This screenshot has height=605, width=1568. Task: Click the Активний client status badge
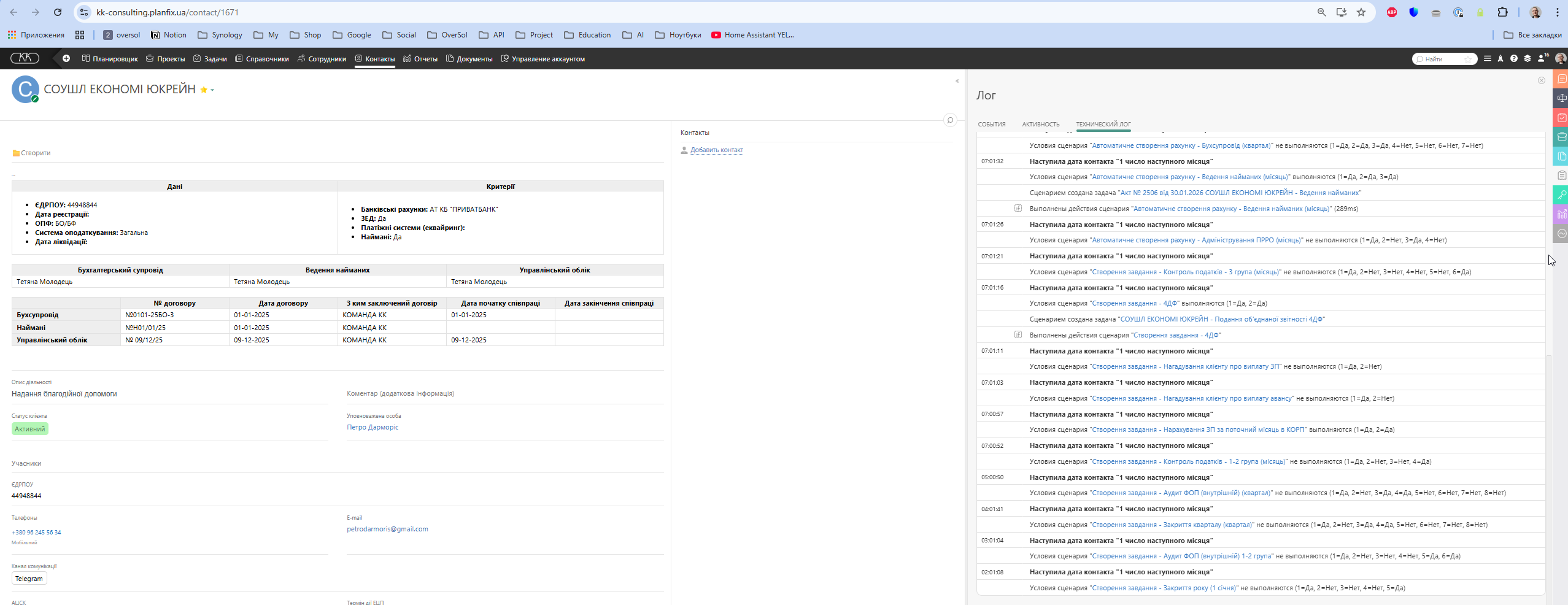click(x=30, y=429)
